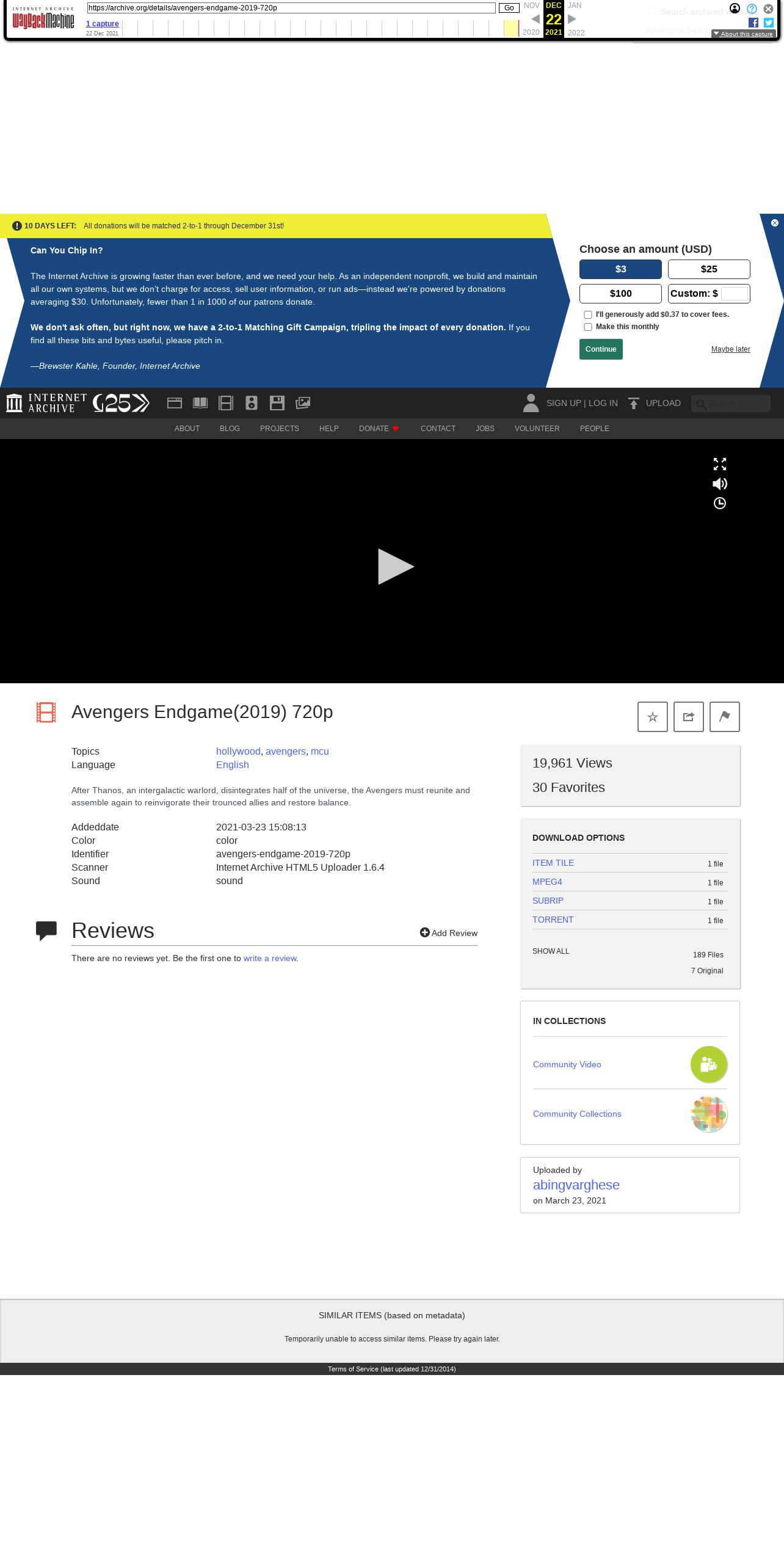Viewport: 784px width, 1568px height.
Task: Open the Web (Wayback) media icon
Action: 175,403
